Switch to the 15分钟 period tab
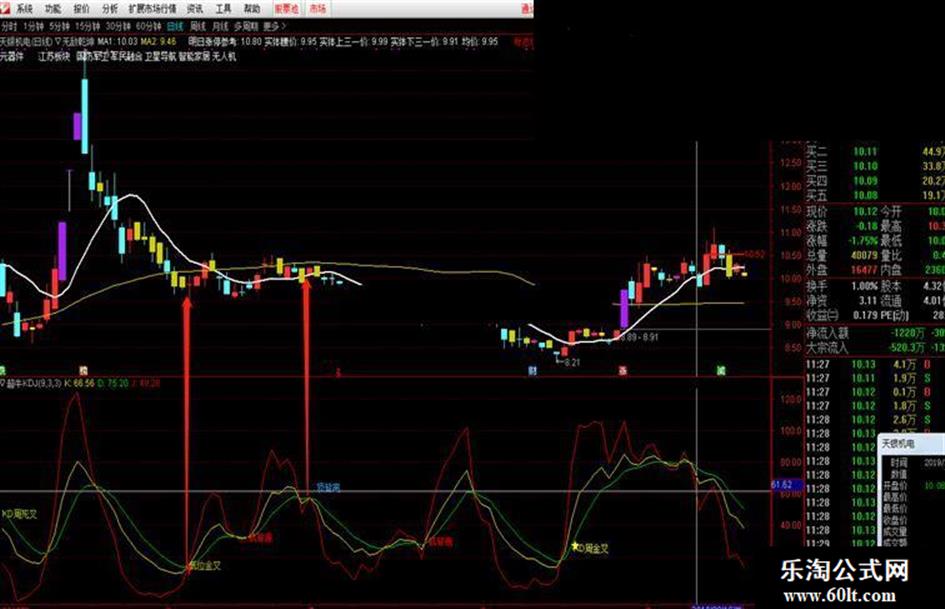The image size is (945, 609). [x=88, y=27]
